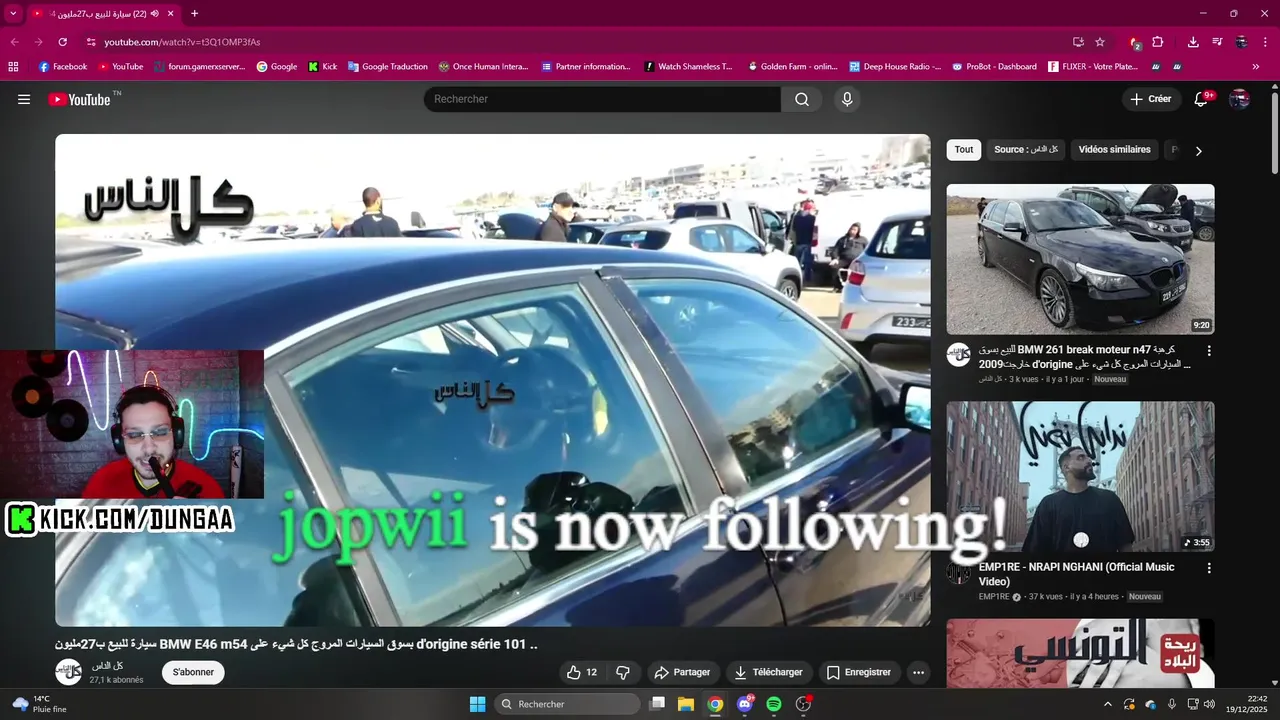
Task: Click the Enregistrer button
Action: [858, 672]
